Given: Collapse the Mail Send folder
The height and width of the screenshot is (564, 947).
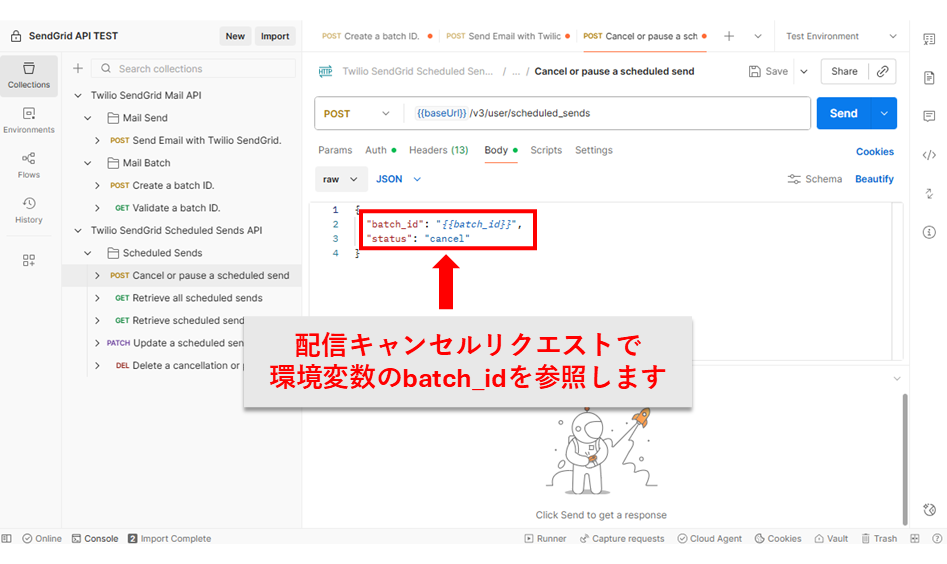Looking at the screenshot, I should pyautogui.click(x=88, y=118).
